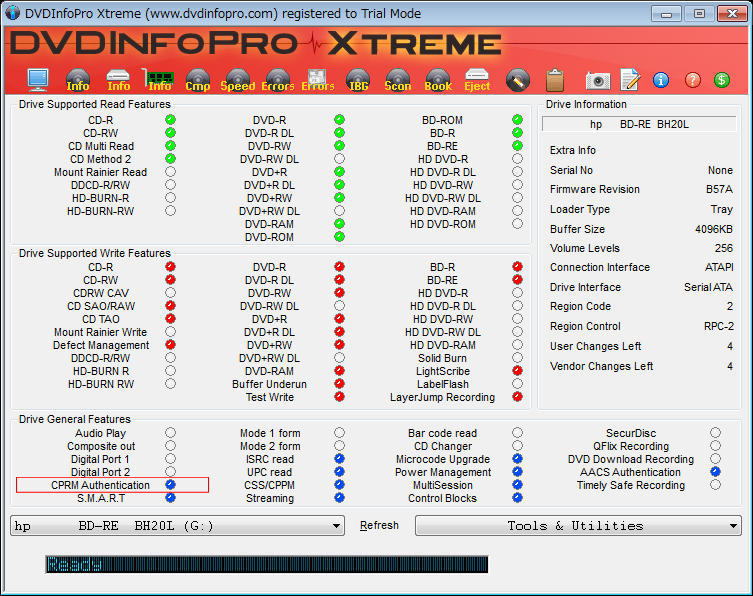Image resolution: width=753 pixels, height=596 pixels.
Task: Click the green dollar sign icon
Action: [722, 80]
